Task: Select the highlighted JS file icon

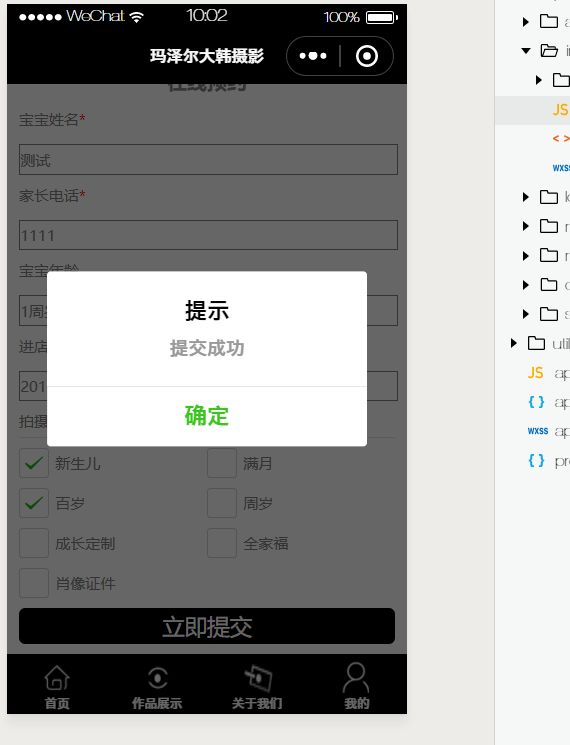Action: coord(560,110)
